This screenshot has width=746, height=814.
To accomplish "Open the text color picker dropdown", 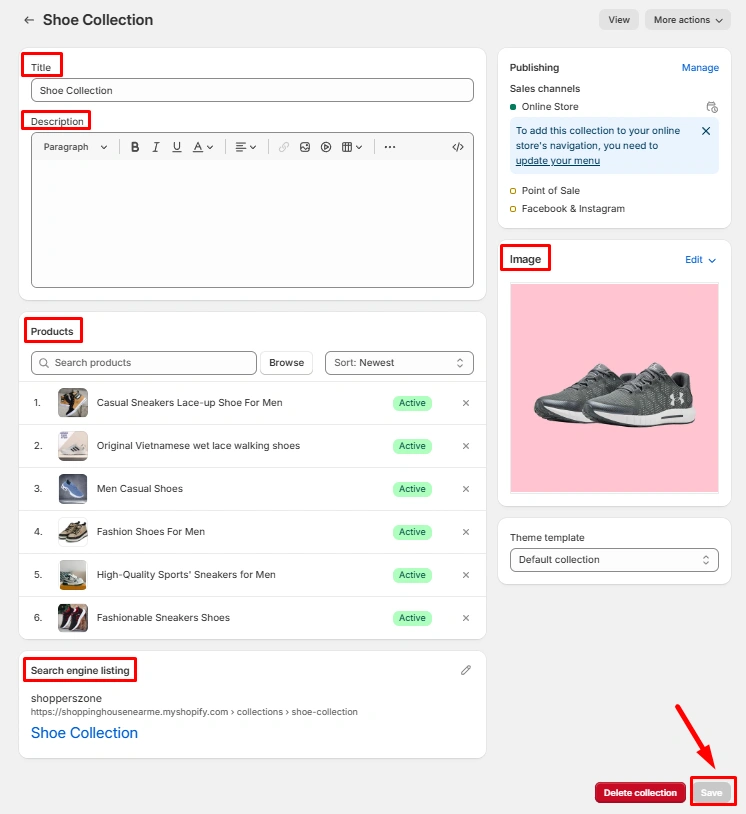I will 203,147.
